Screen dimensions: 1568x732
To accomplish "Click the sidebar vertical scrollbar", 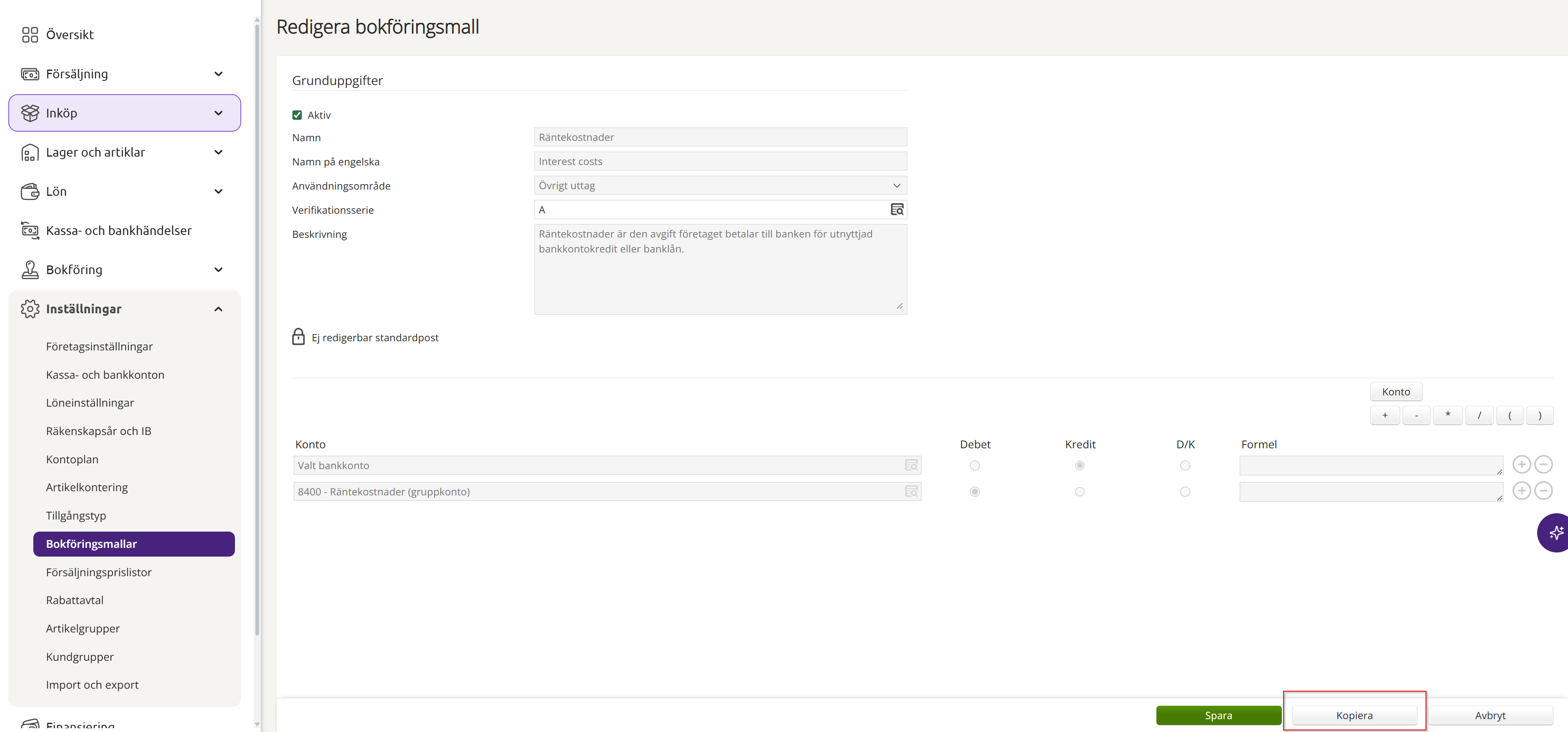I will point(257,329).
